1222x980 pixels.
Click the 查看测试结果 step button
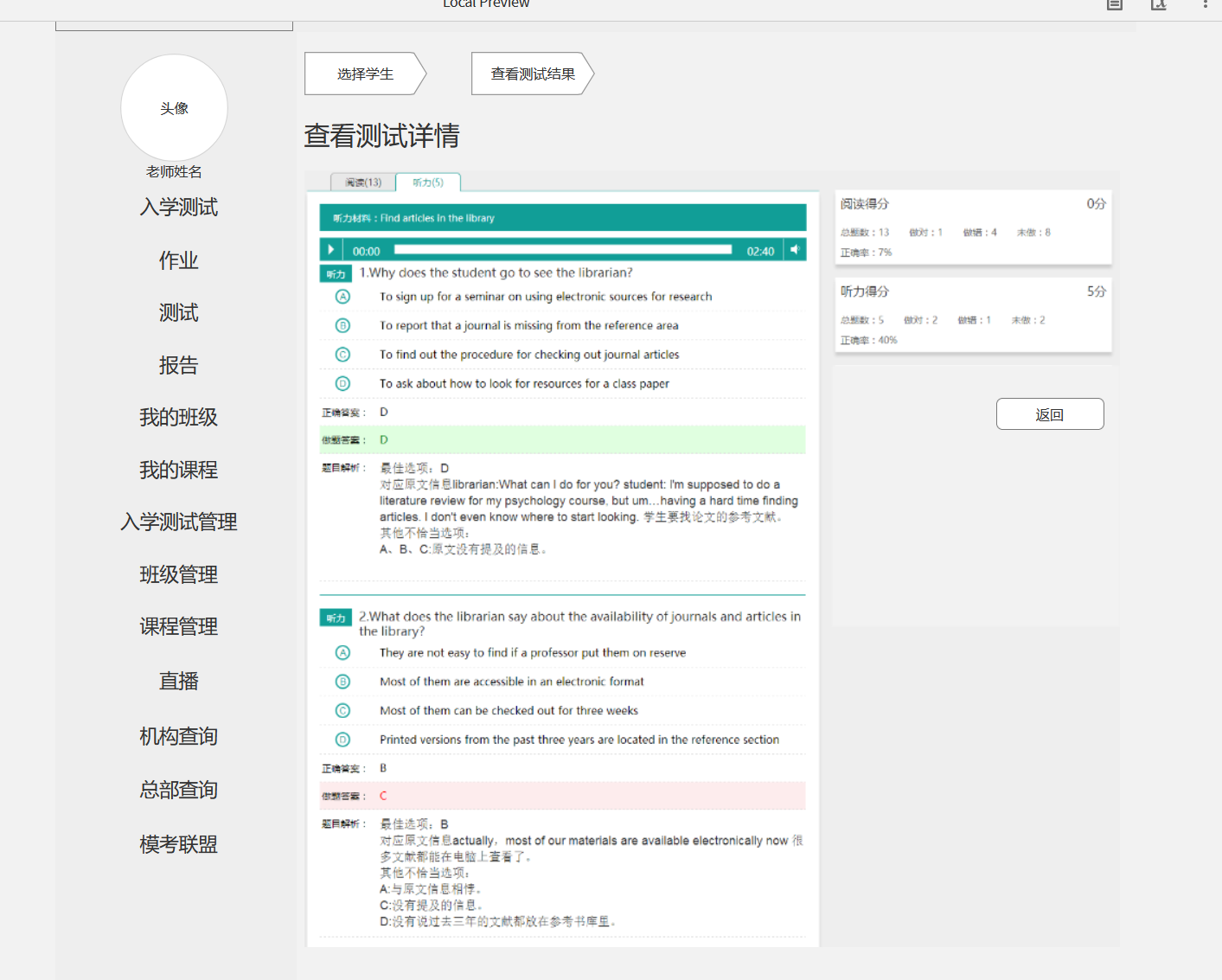tap(533, 74)
